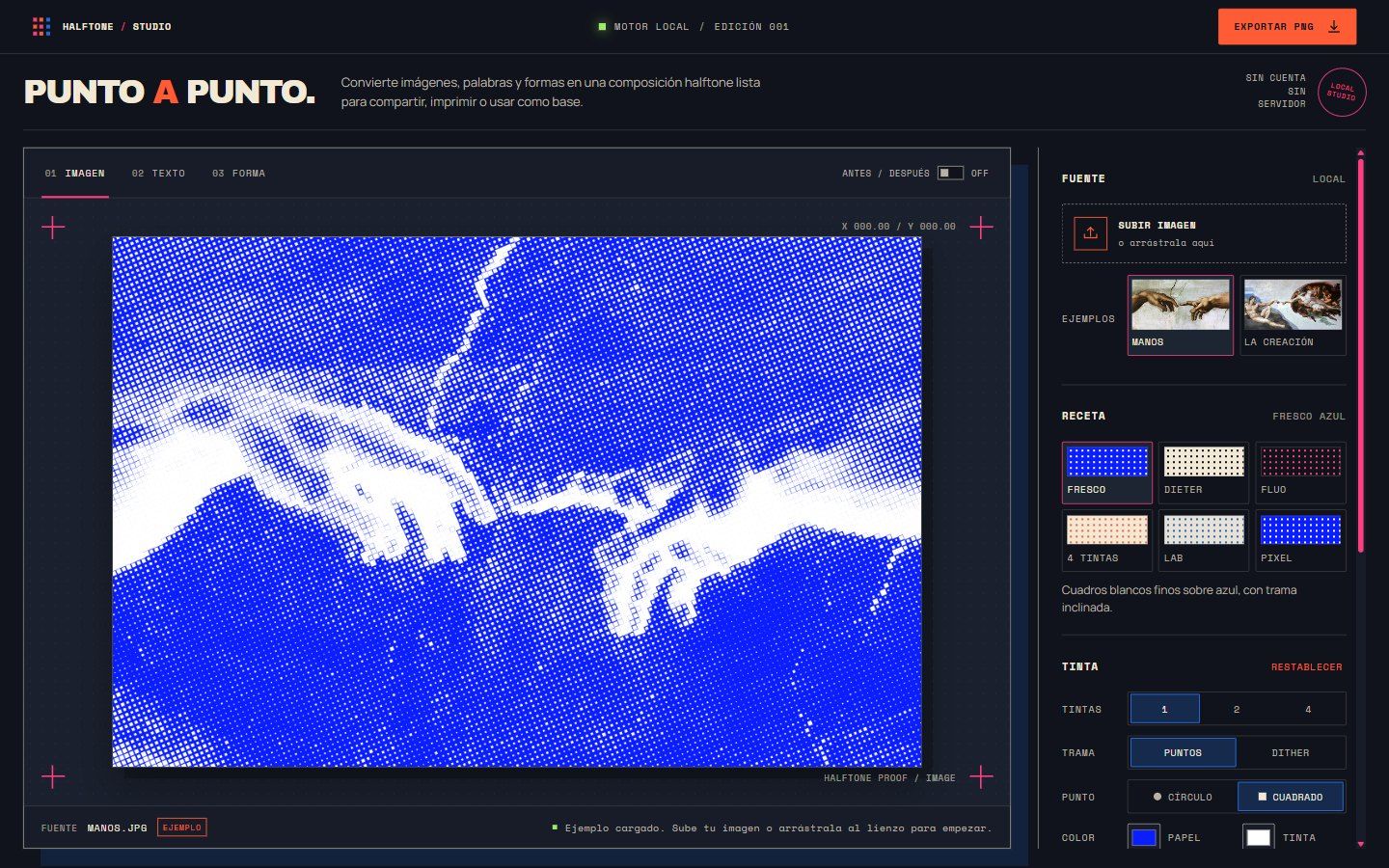Image resolution: width=1389 pixels, height=868 pixels.
Task: Select 1 tinta option
Action: pos(1164,709)
